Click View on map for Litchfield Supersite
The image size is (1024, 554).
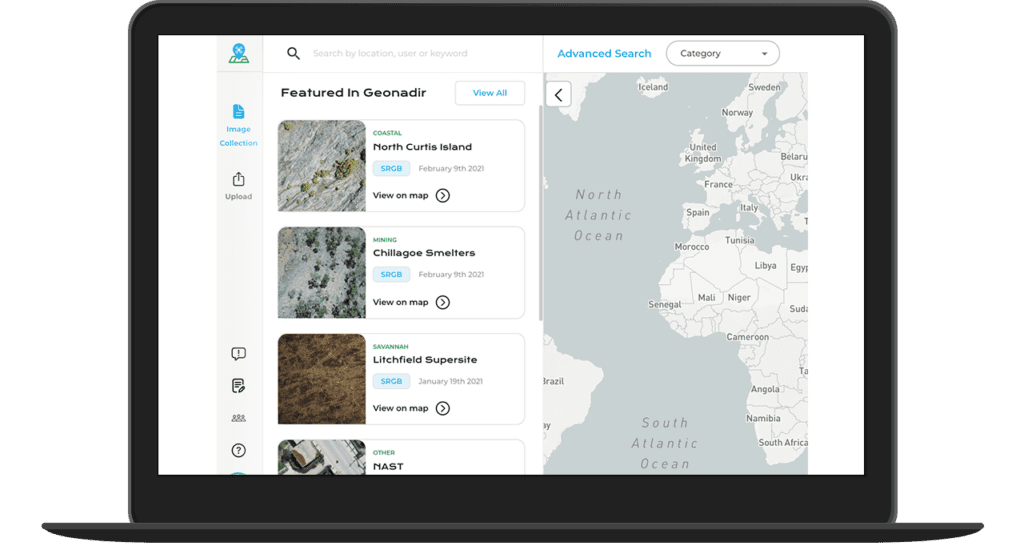(x=400, y=408)
